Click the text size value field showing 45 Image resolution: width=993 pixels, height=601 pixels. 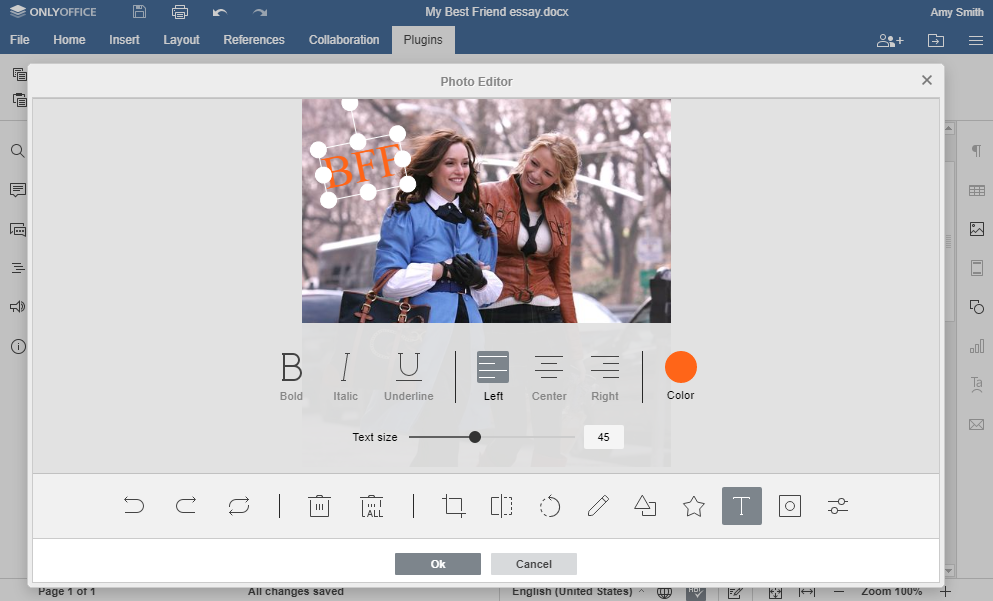(604, 437)
